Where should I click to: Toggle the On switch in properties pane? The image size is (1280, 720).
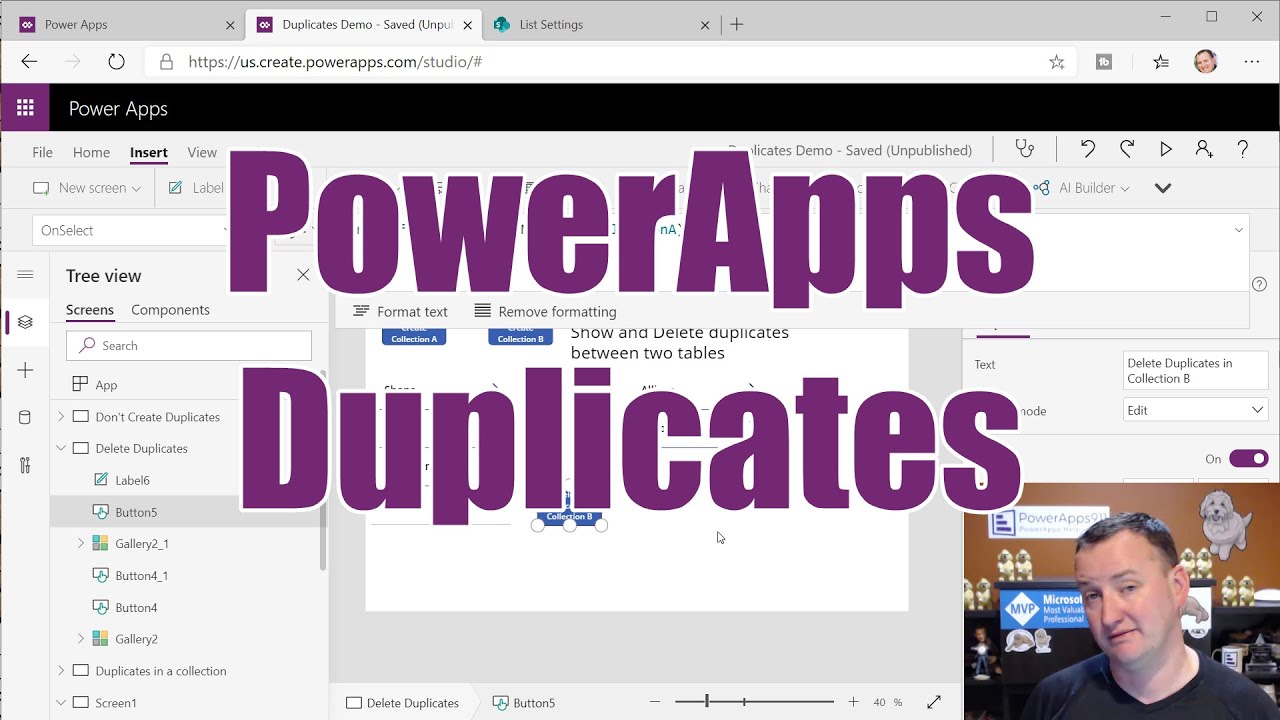(1248, 459)
